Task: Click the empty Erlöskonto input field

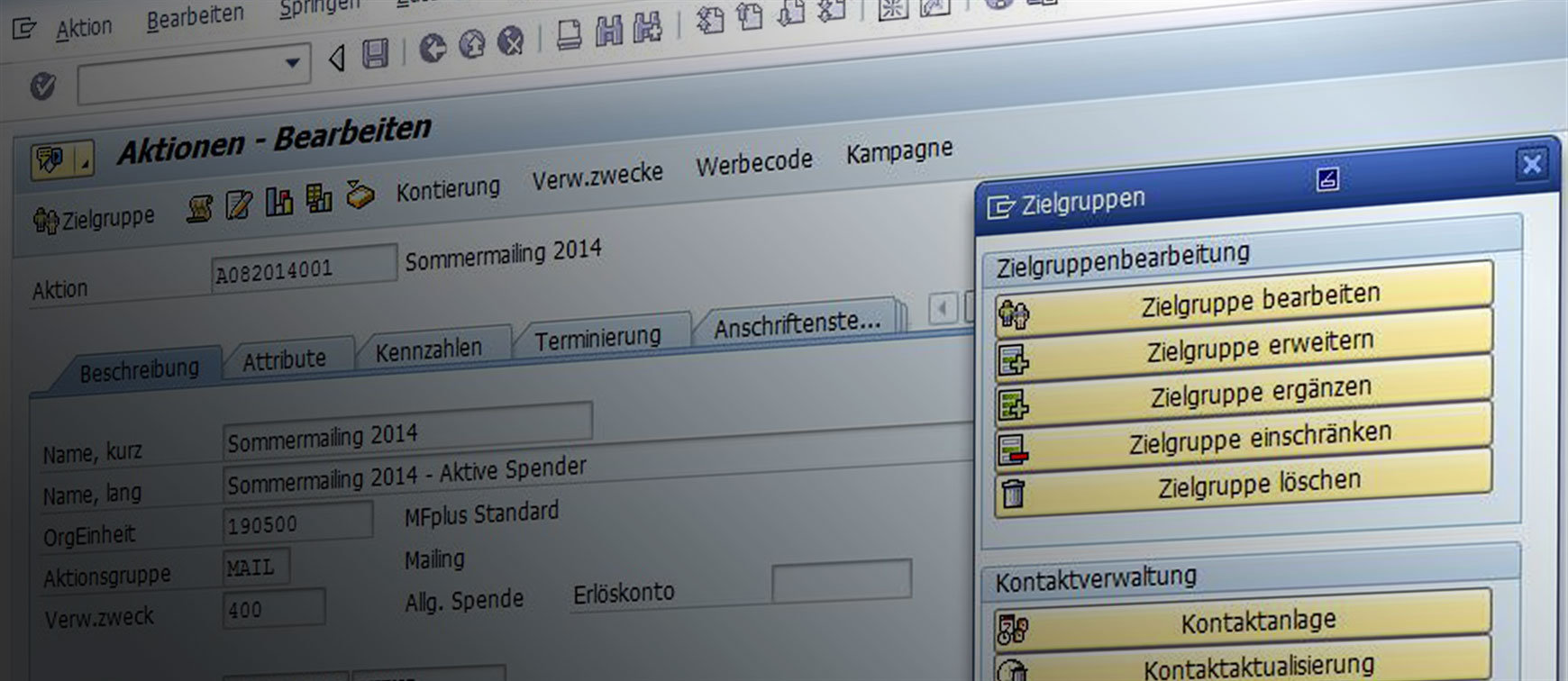Action: click(842, 581)
